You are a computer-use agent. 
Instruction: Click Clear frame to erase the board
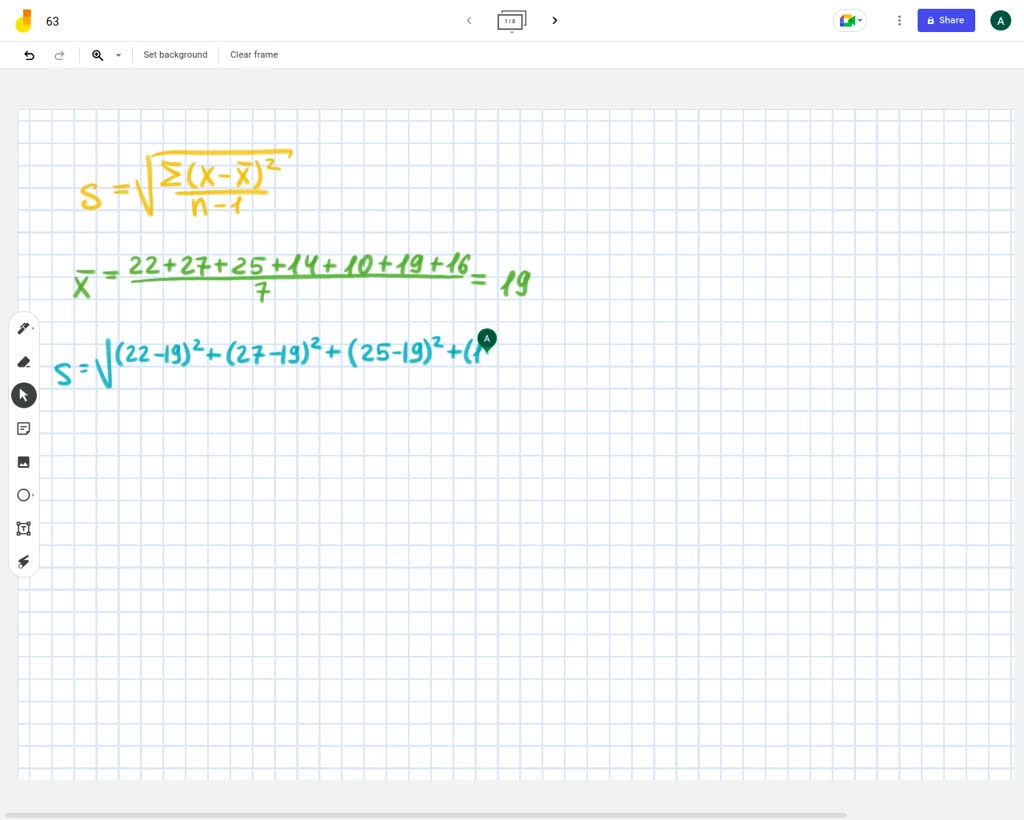(x=253, y=55)
